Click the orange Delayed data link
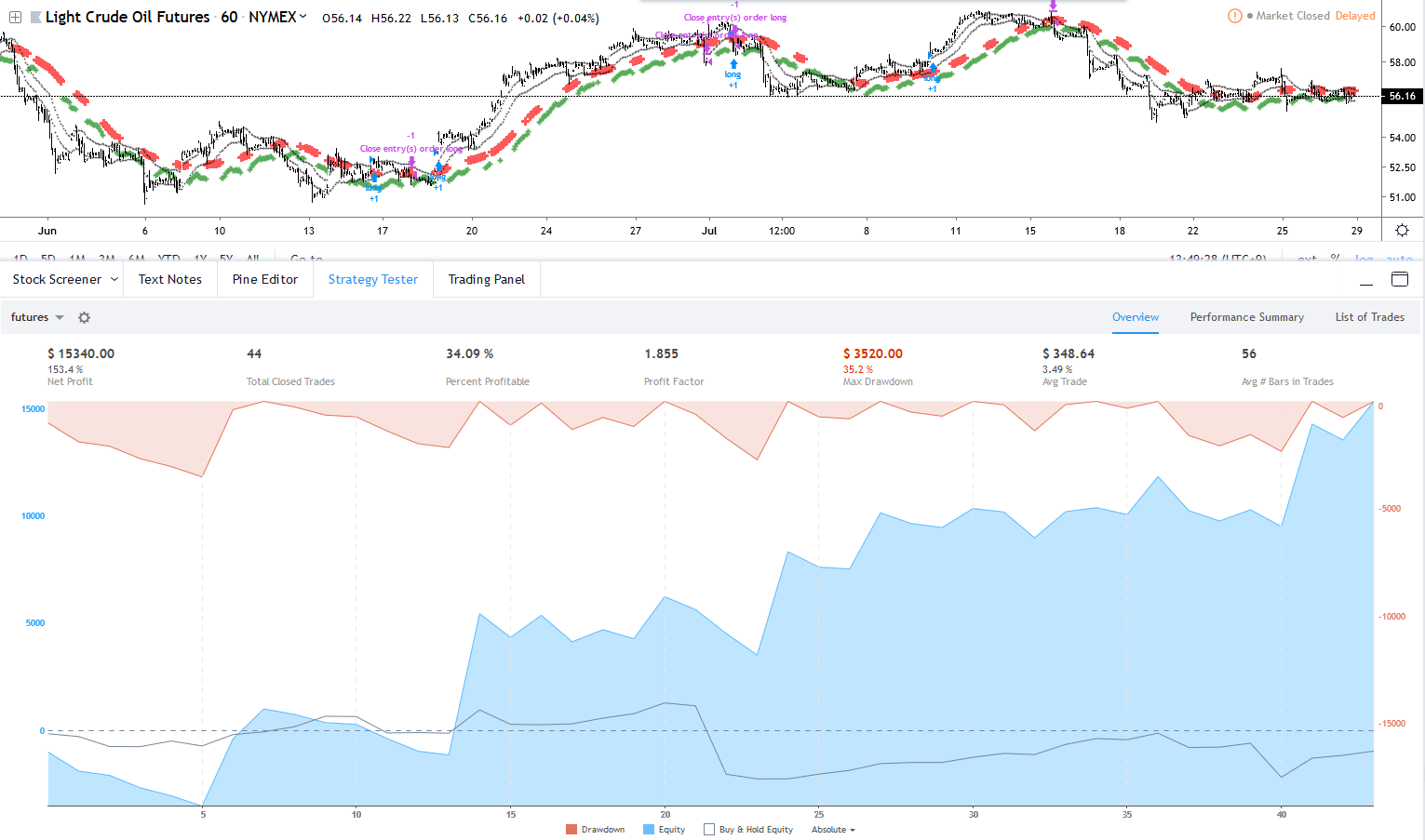The image size is (1425, 840). (1354, 16)
